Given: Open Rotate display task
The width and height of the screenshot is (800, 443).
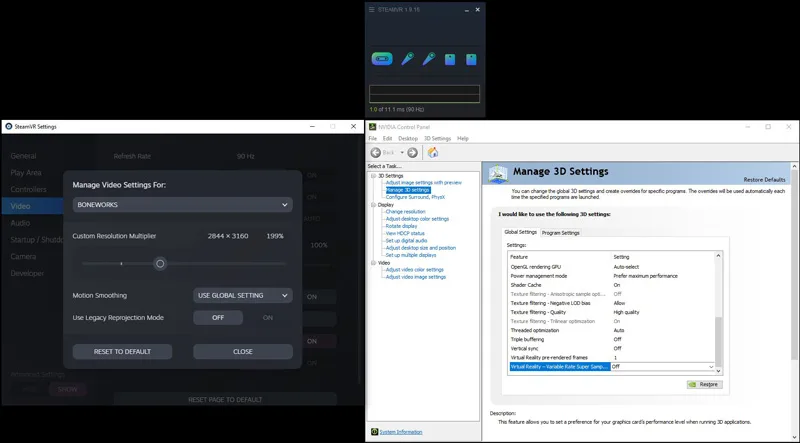Looking at the screenshot, I should (x=402, y=226).
